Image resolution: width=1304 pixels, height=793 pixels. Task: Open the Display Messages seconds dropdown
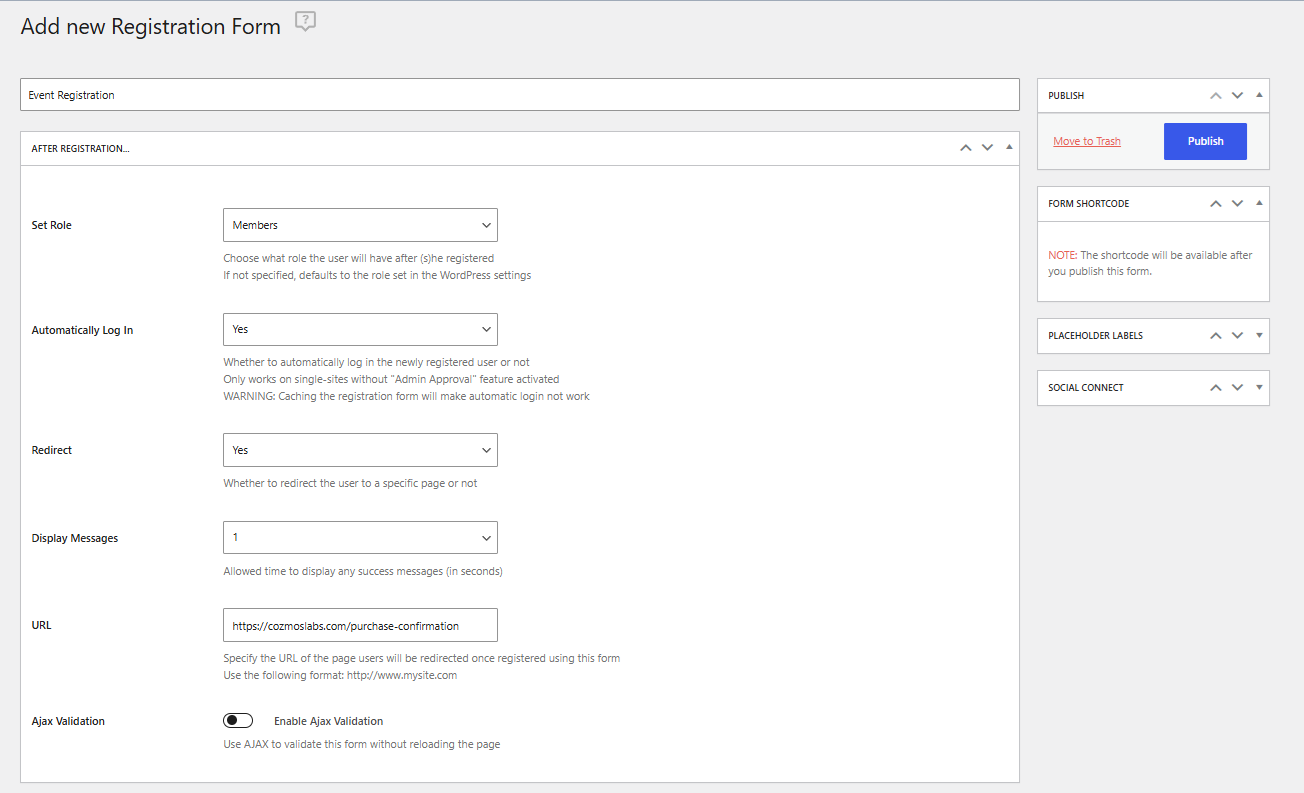[360, 538]
